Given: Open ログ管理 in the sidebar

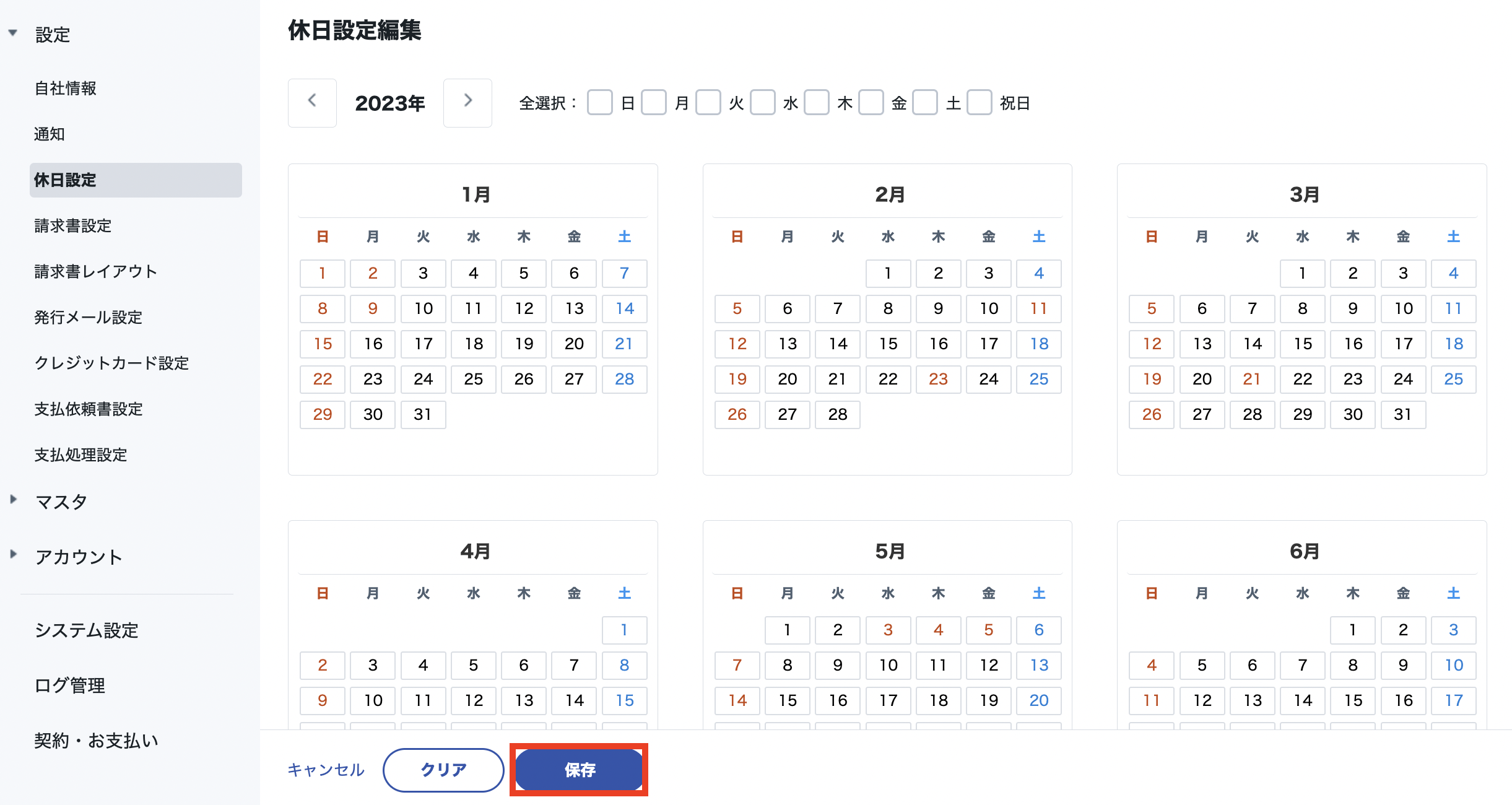Looking at the screenshot, I should pos(70,685).
